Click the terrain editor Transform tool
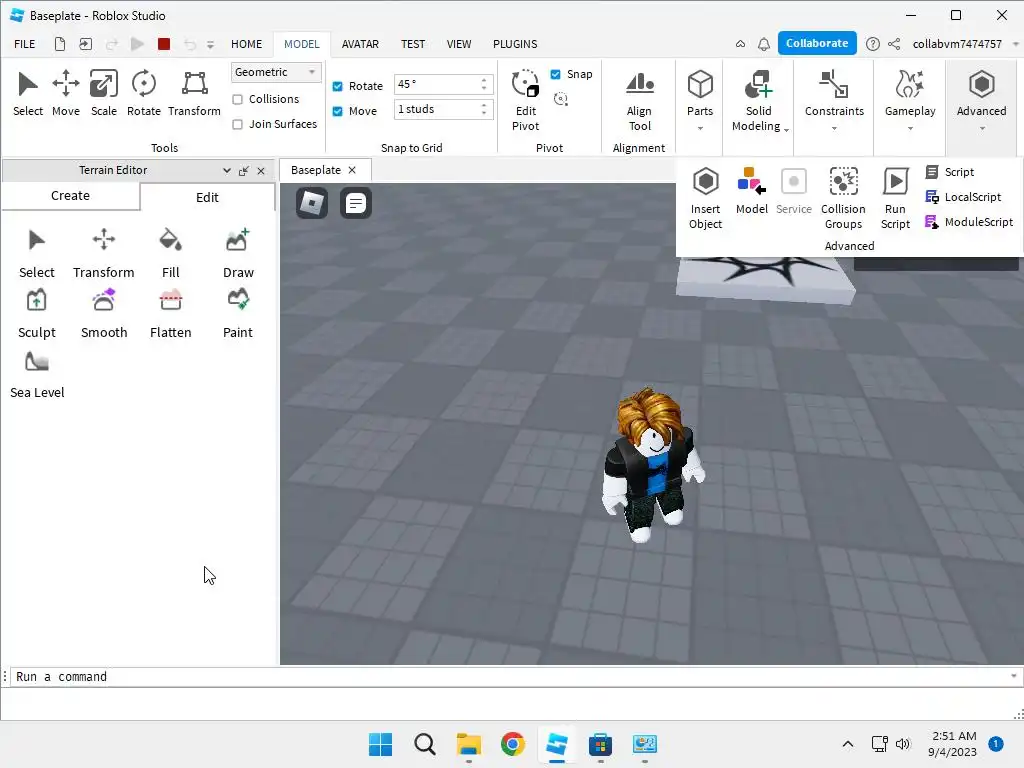The width and height of the screenshot is (1024, 768). (104, 253)
